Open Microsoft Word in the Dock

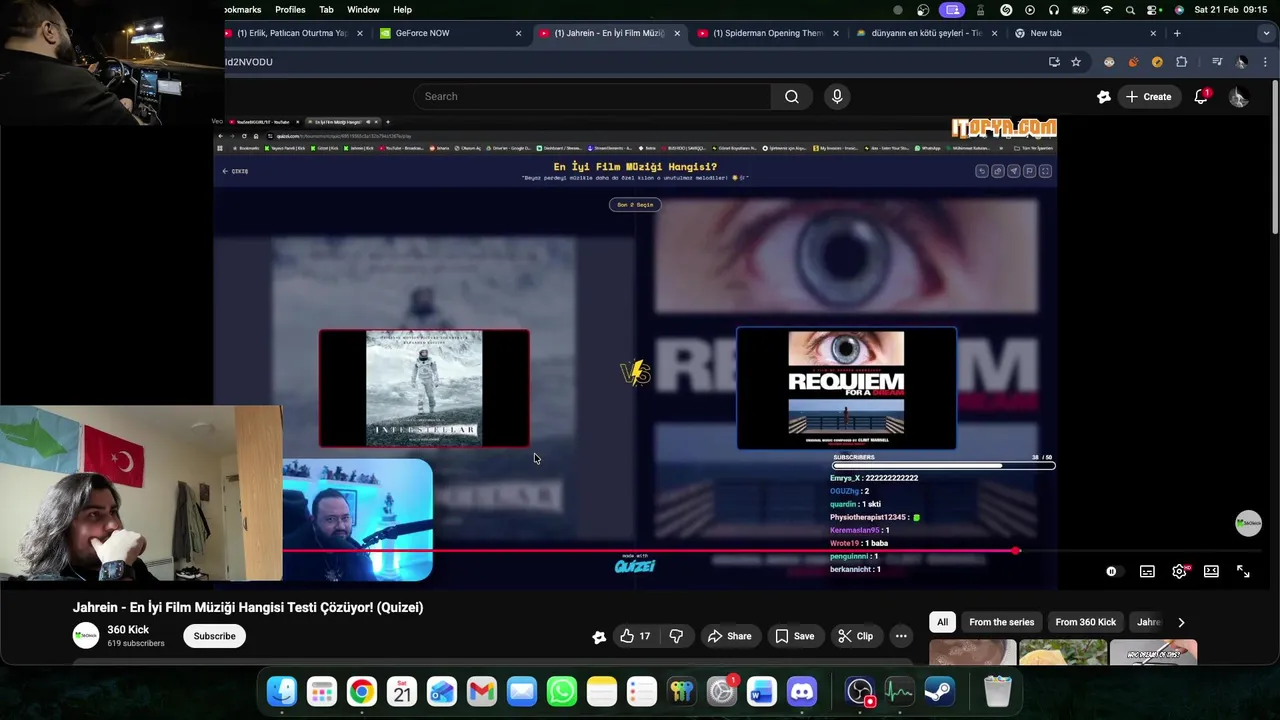(x=762, y=691)
